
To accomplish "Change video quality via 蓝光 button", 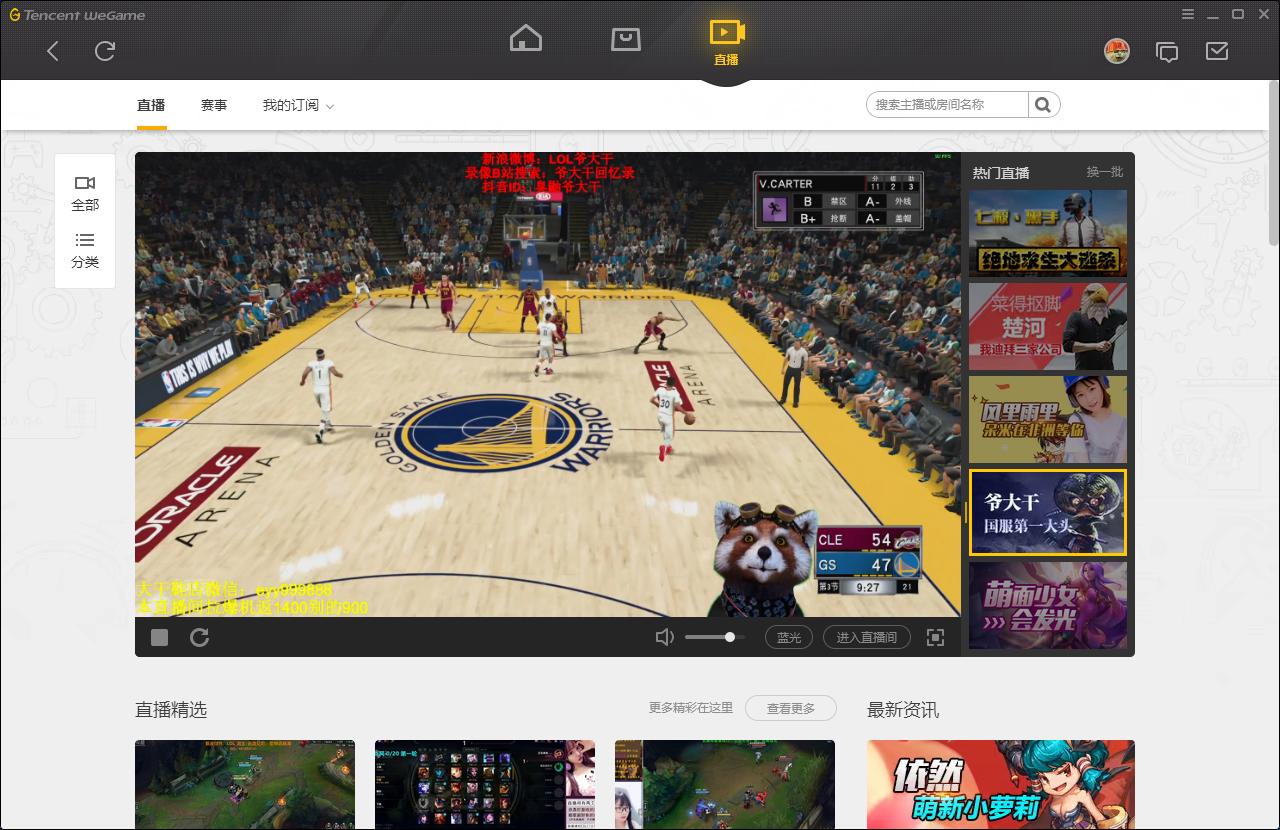I will pyautogui.click(x=789, y=637).
